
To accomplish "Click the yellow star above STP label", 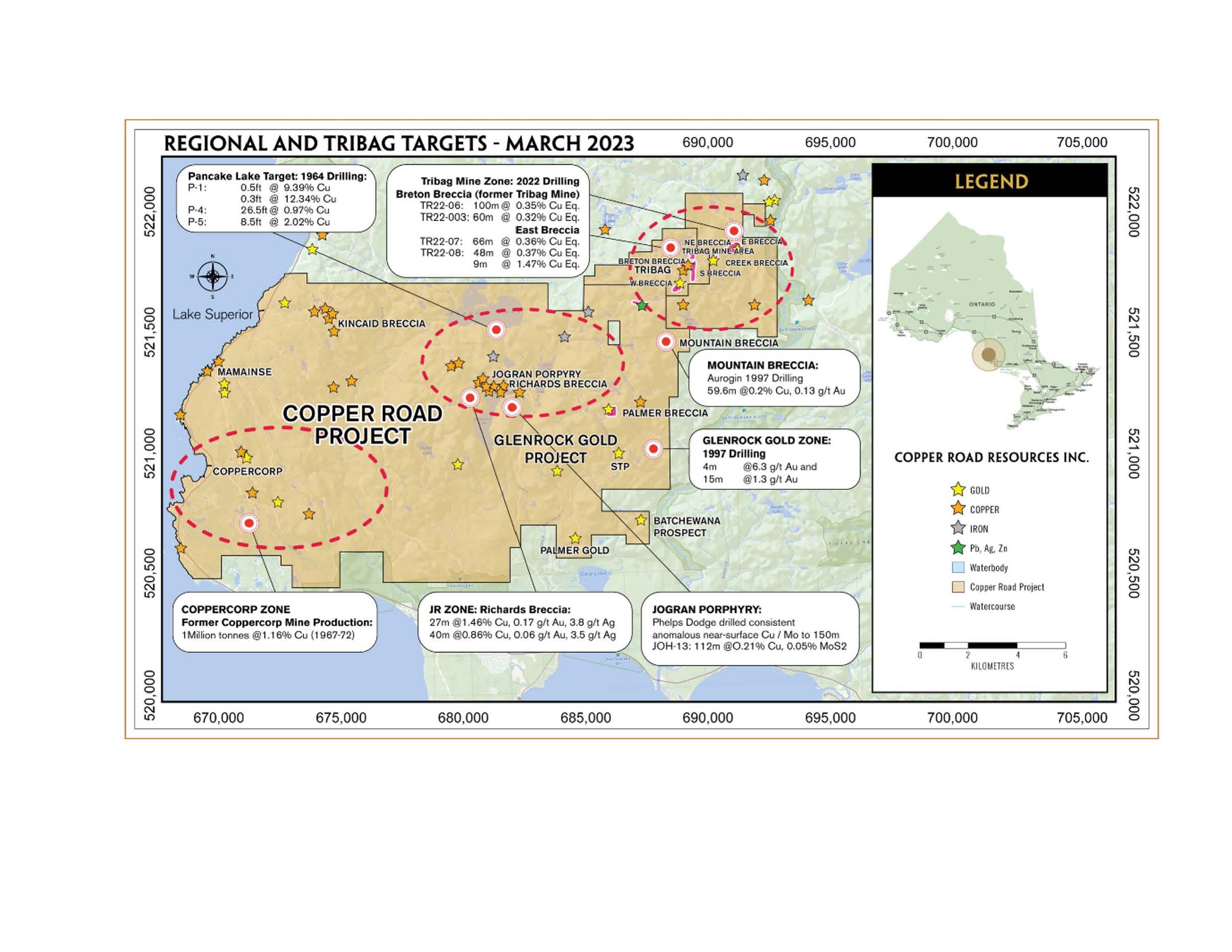I will click(619, 453).
